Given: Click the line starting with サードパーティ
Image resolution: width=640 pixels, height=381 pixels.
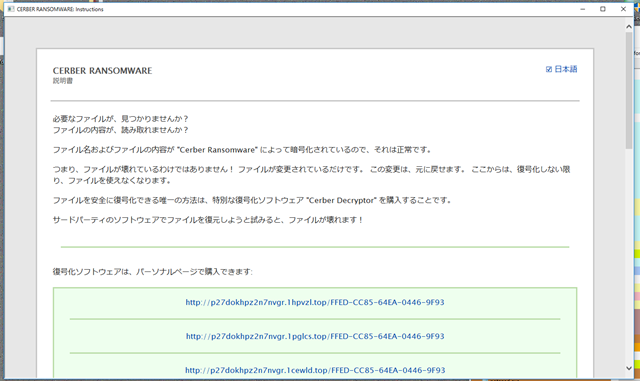Looking at the screenshot, I should tap(208, 220).
